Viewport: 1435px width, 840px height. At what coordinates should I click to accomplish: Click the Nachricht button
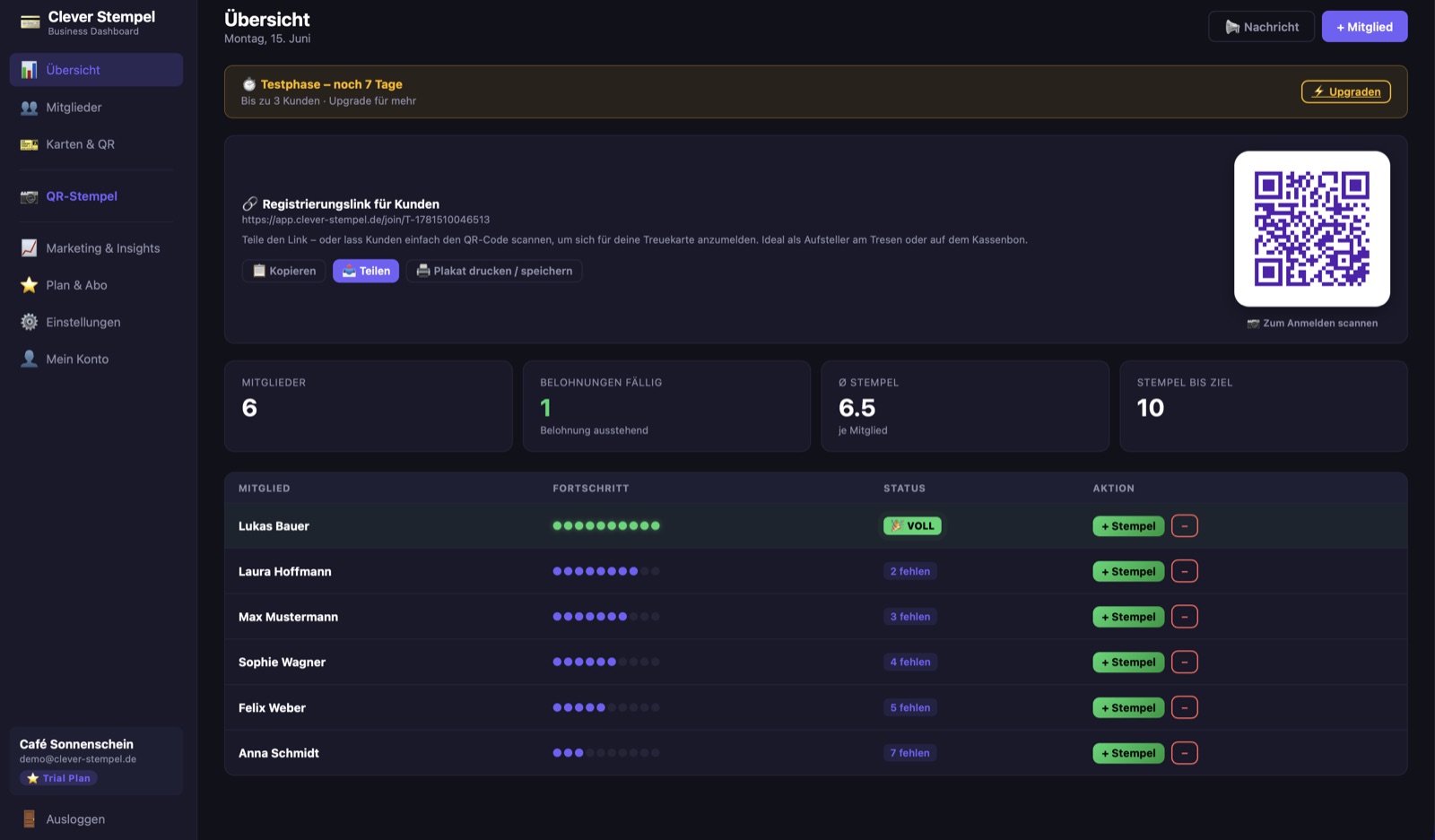coord(1261,27)
